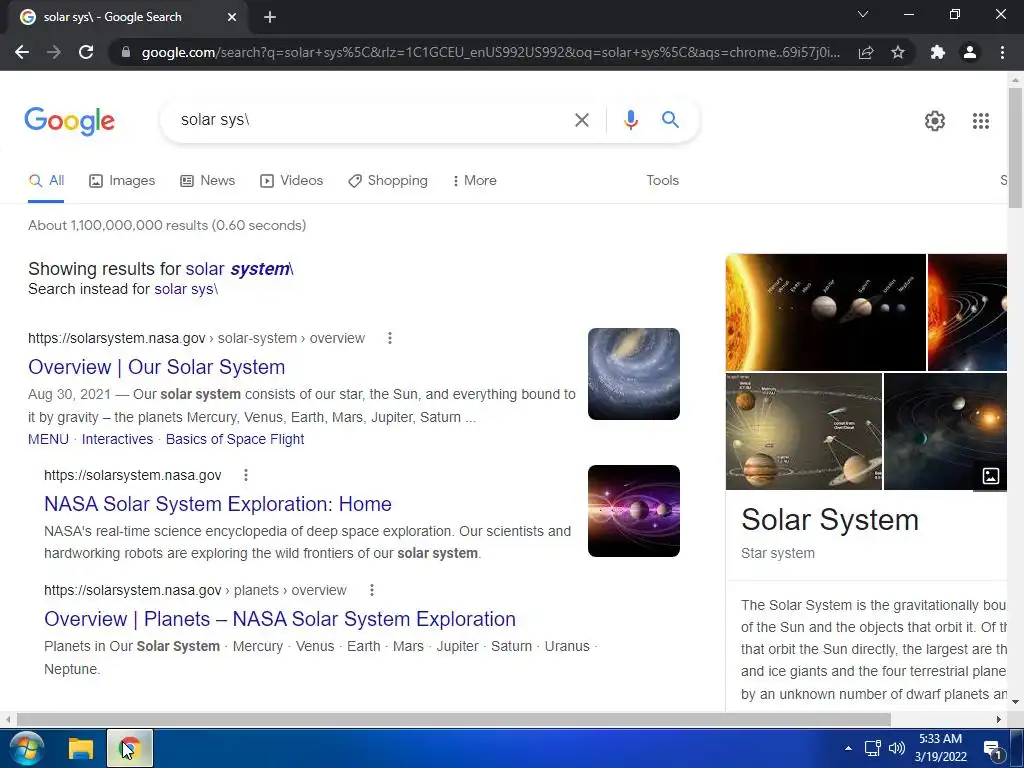1024x768 pixels.
Task: Click the horizontal scrollbar thumb
Action: pyautogui.click(x=453, y=719)
